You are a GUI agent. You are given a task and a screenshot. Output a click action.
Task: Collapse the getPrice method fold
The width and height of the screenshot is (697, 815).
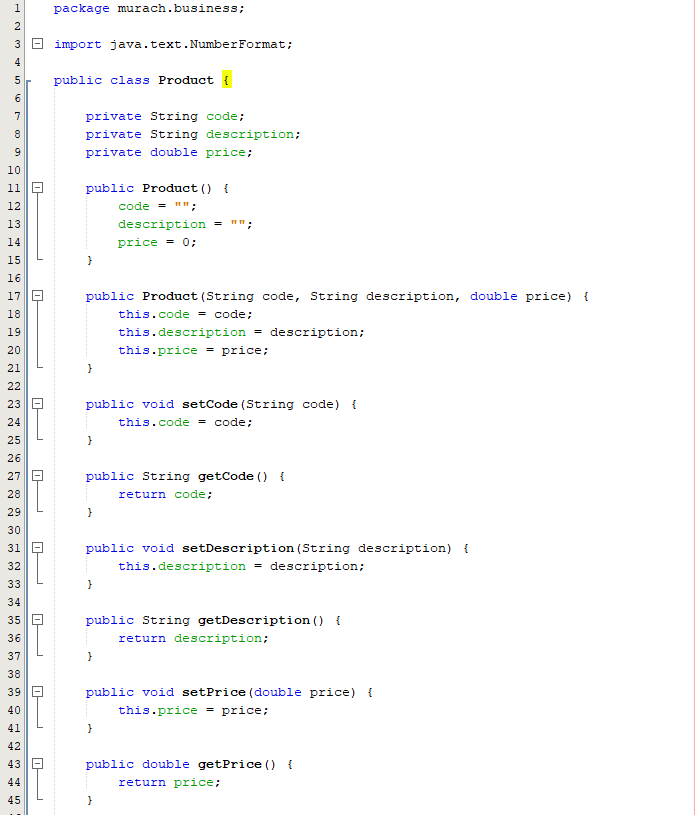pos(37,764)
